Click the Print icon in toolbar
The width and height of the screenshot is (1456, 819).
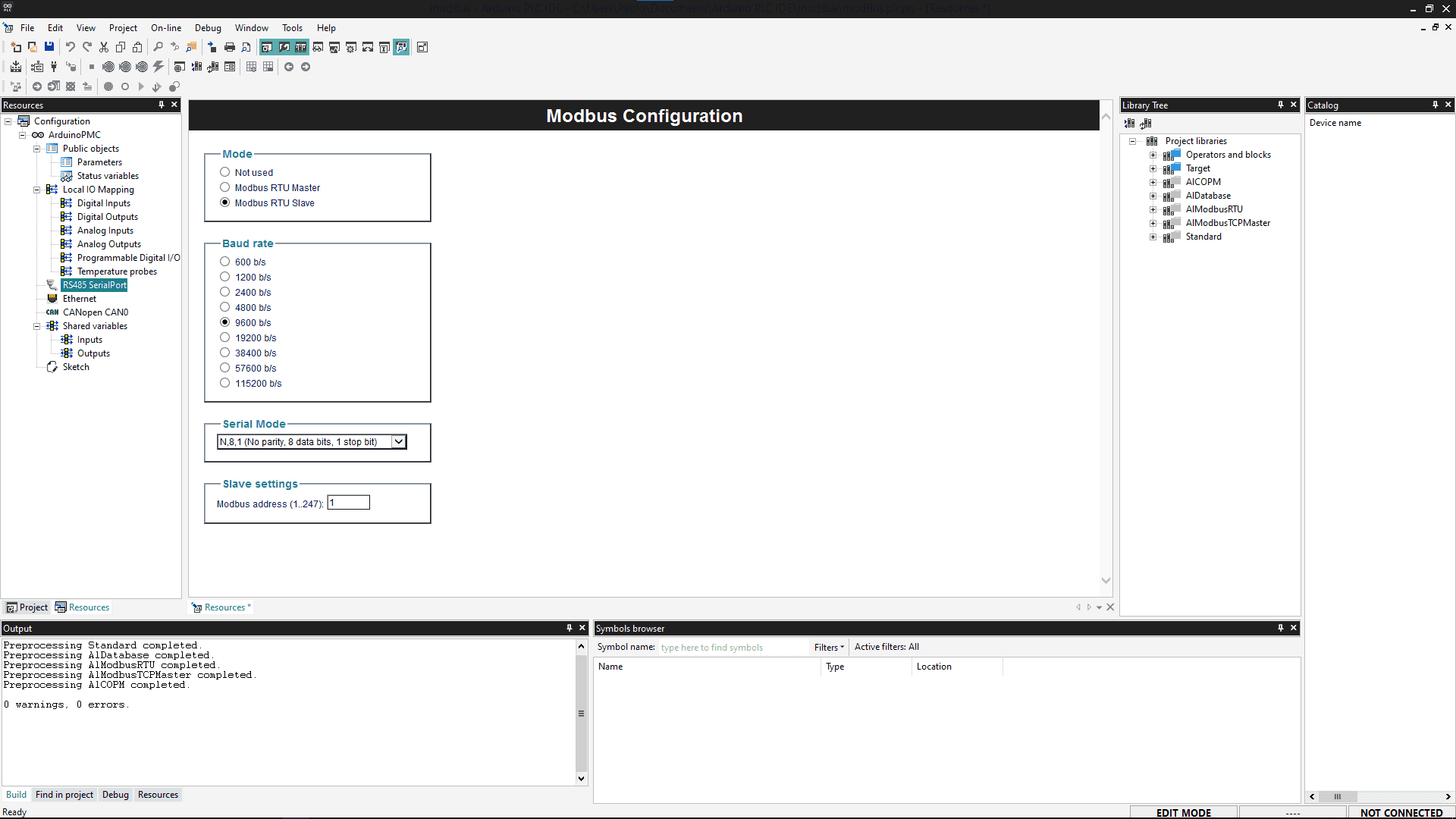point(230,47)
